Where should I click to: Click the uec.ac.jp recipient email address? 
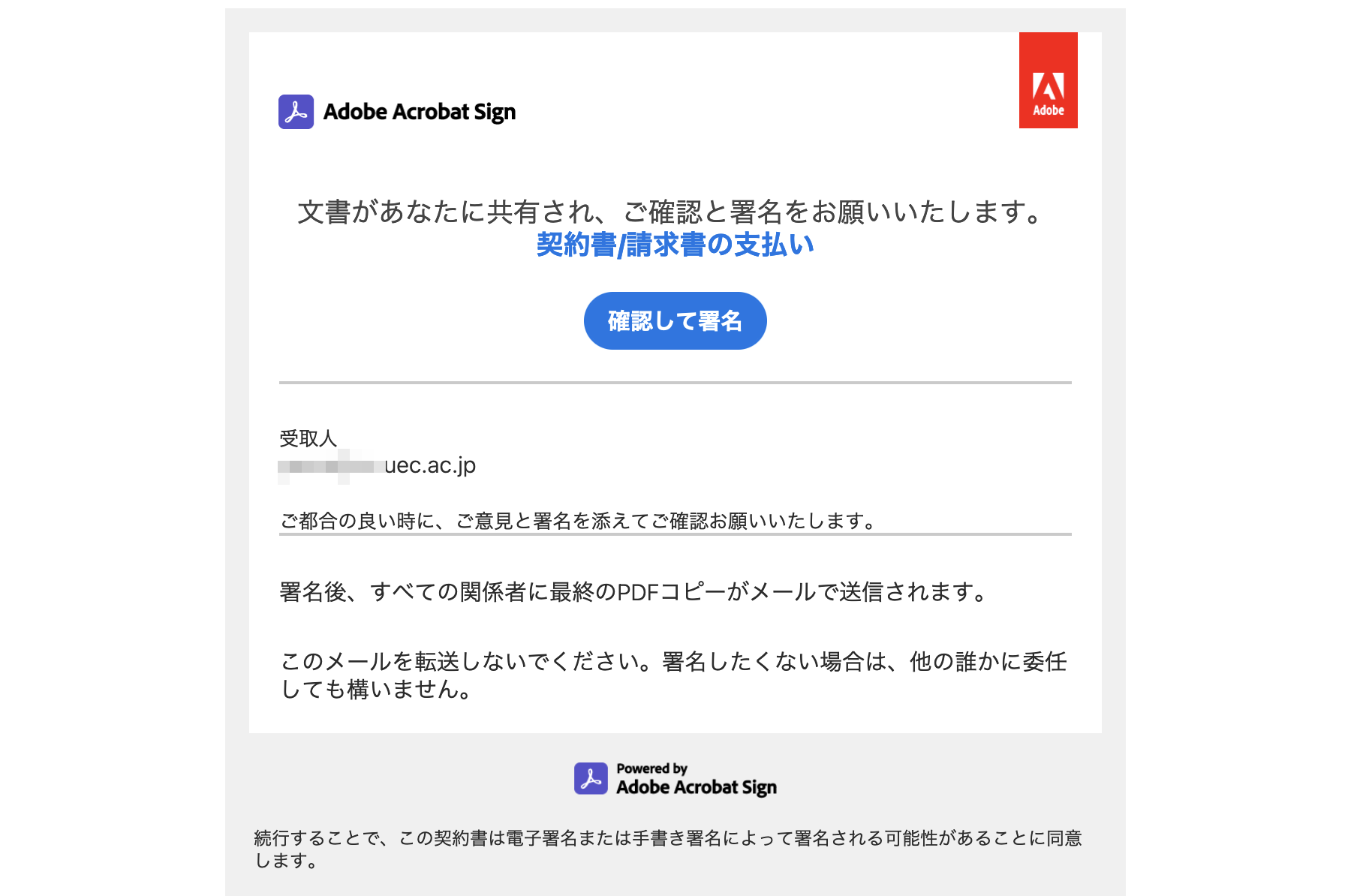click(x=430, y=465)
